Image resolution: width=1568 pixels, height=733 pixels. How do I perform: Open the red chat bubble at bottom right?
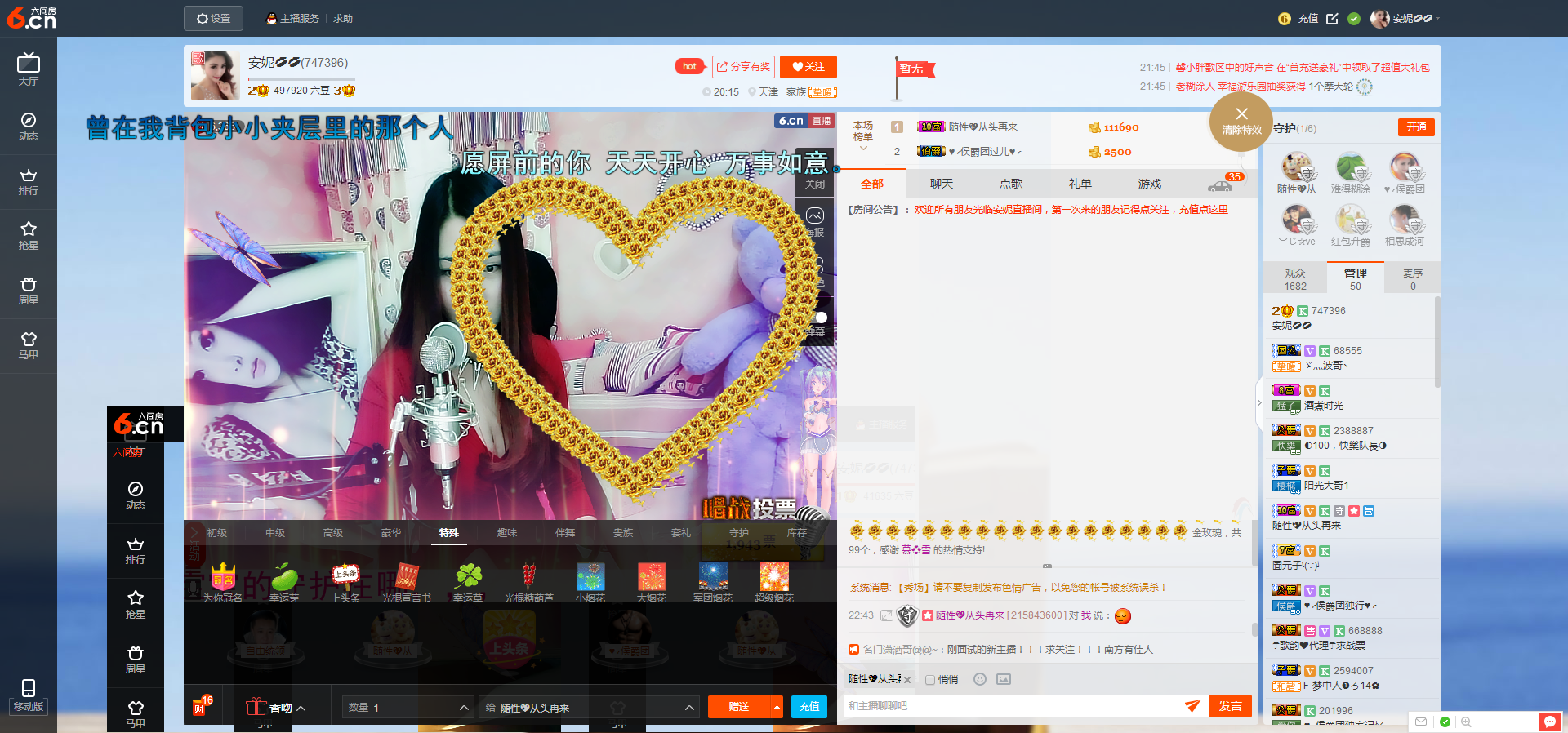click(x=1549, y=722)
